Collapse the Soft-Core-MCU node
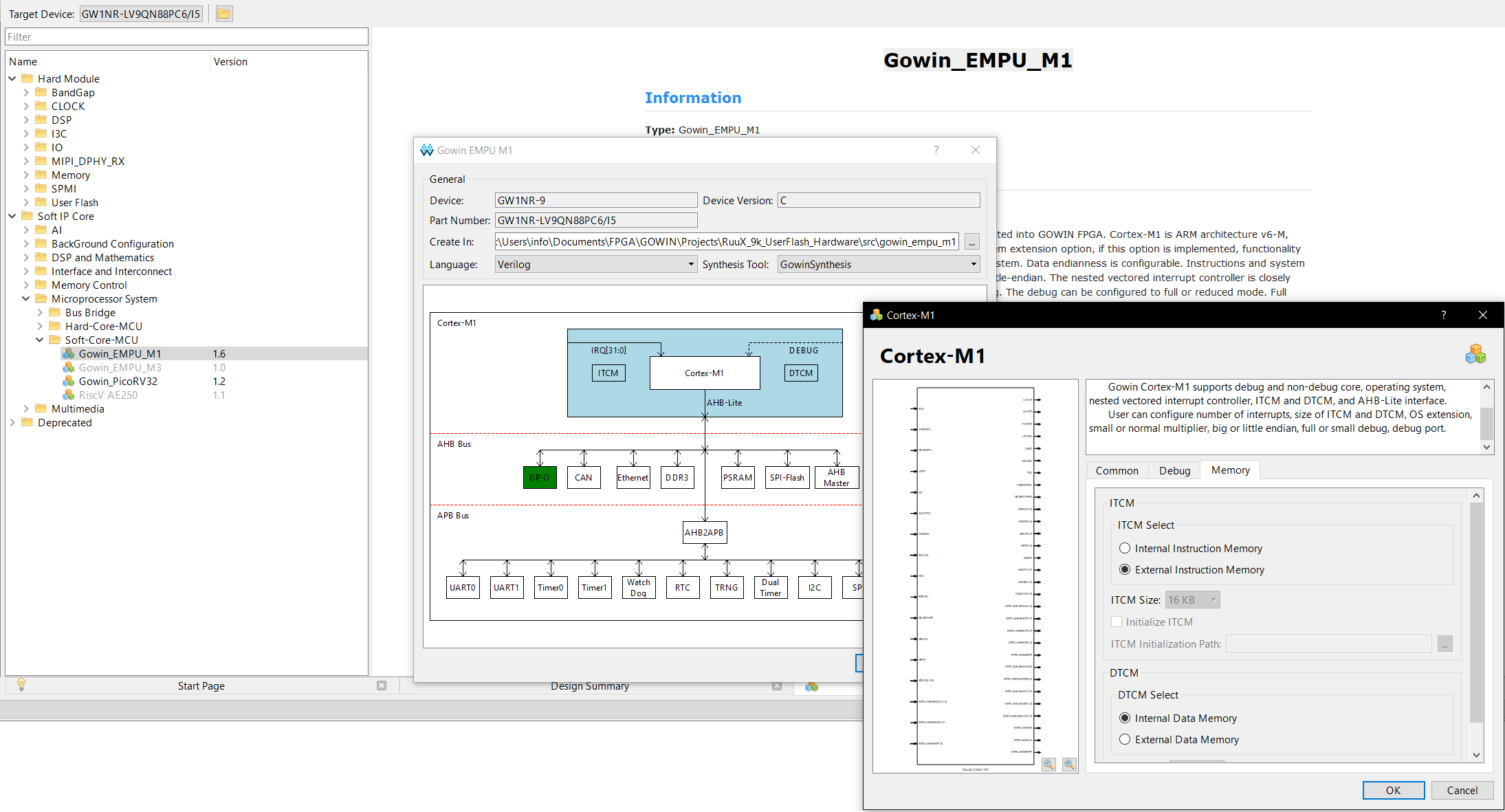The image size is (1505, 812). 40,340
